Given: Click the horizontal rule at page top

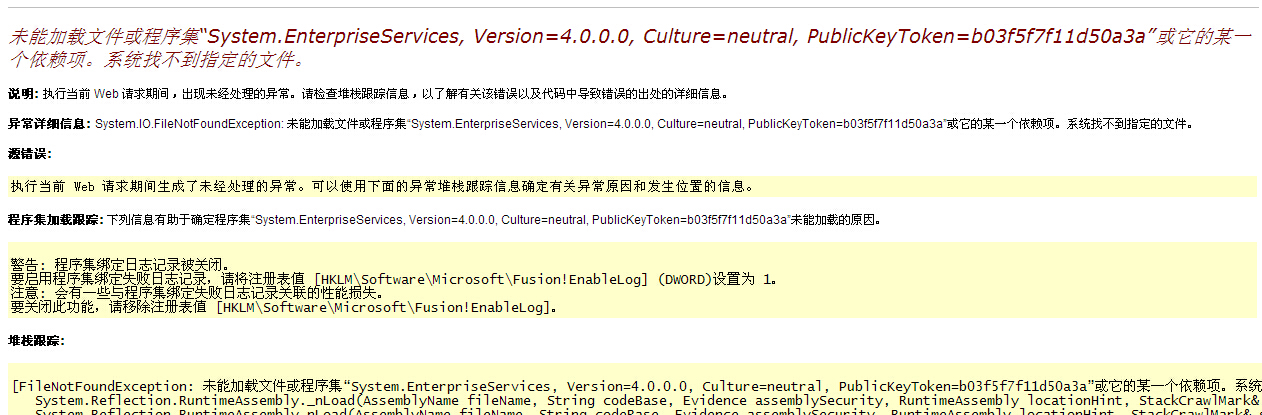Looking at the screenshot, I should coord(630,8).
